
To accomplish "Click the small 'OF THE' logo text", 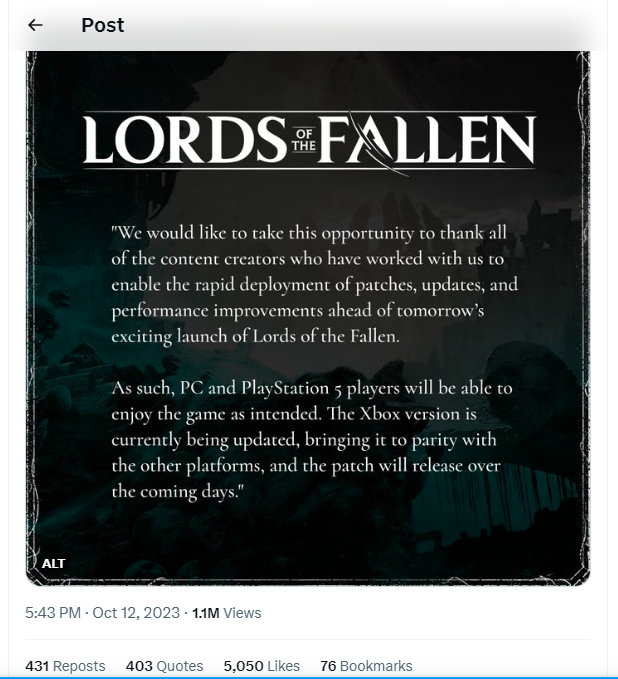I will pyautogui.click(x=304, y=140).
